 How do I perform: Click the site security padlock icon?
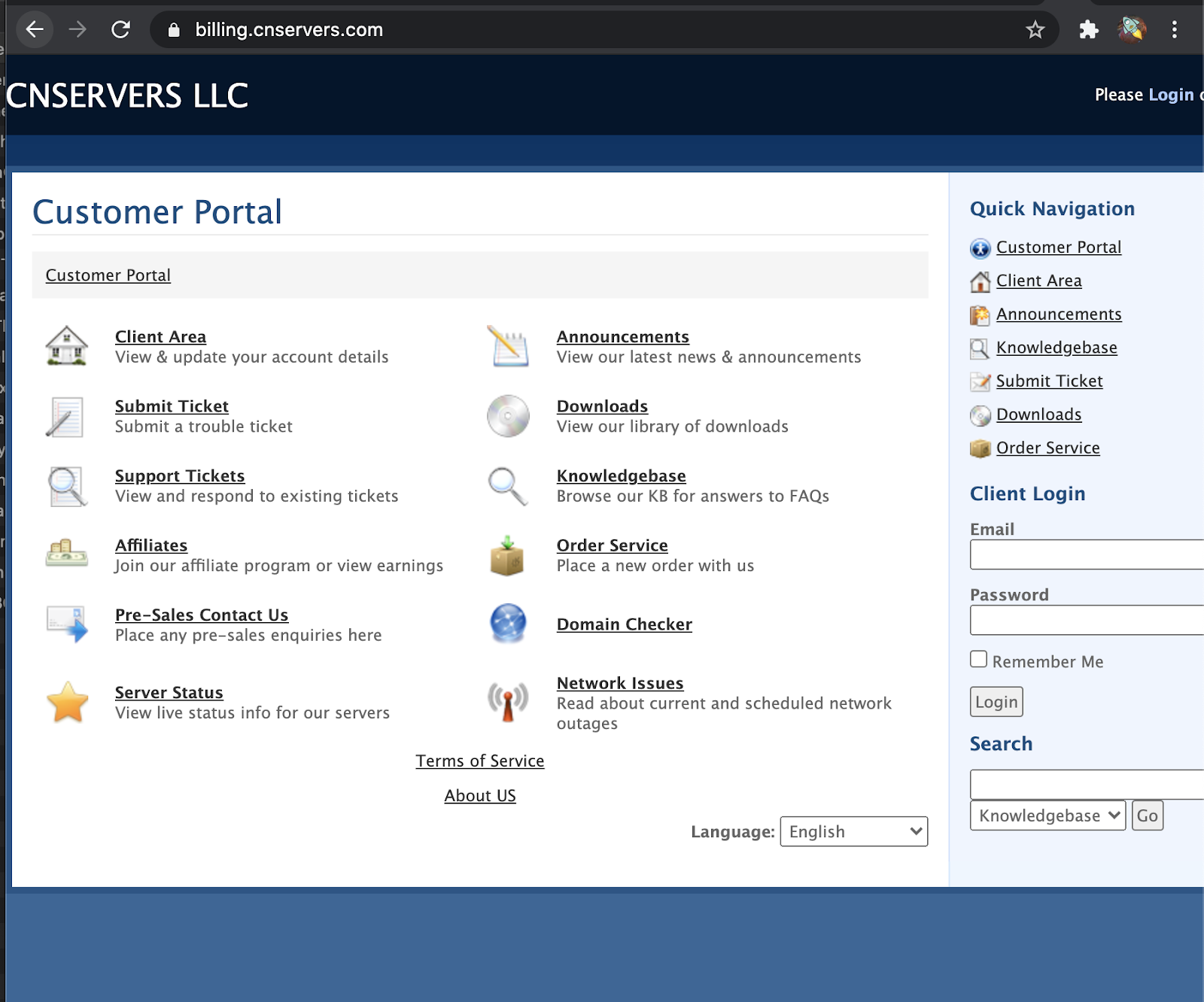[x=174, y=29]
